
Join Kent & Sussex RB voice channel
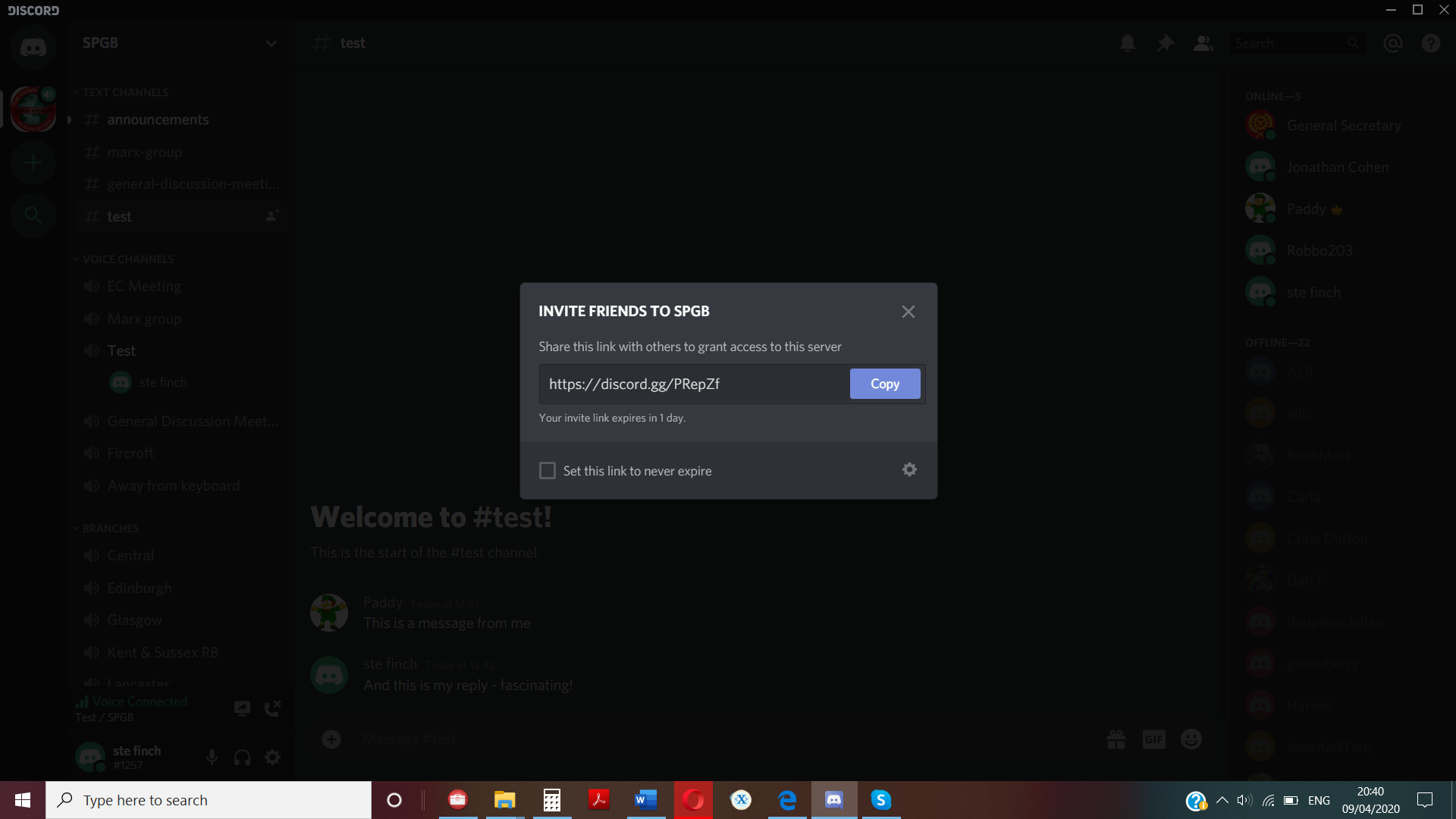click(180, 653)
